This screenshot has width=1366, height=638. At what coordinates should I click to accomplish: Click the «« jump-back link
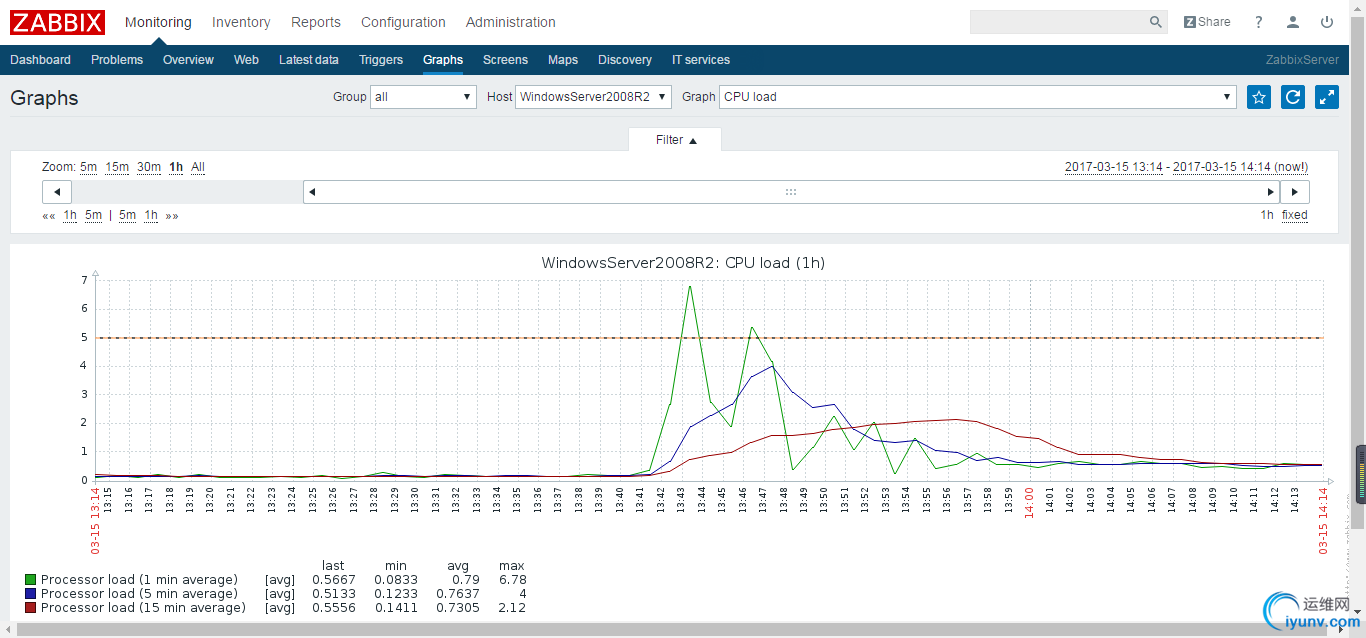click(x=49, y=215)
